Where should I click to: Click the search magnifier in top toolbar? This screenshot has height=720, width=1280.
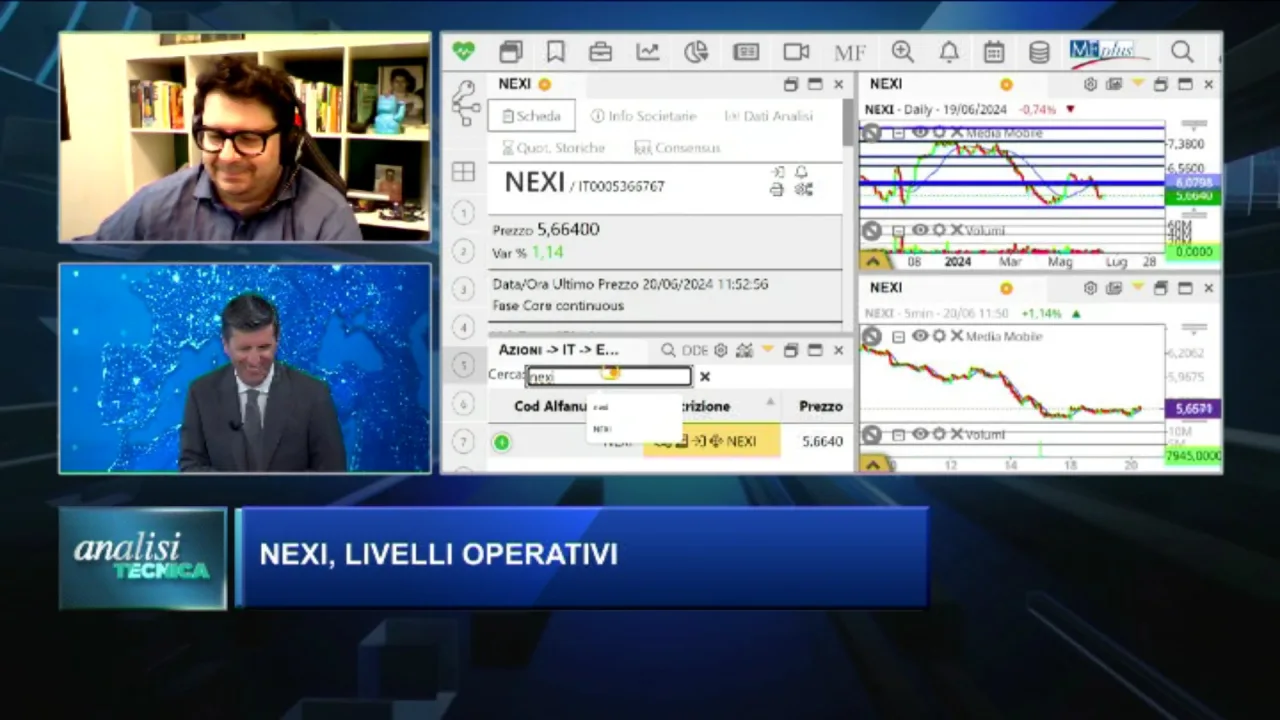point(1182,52)
